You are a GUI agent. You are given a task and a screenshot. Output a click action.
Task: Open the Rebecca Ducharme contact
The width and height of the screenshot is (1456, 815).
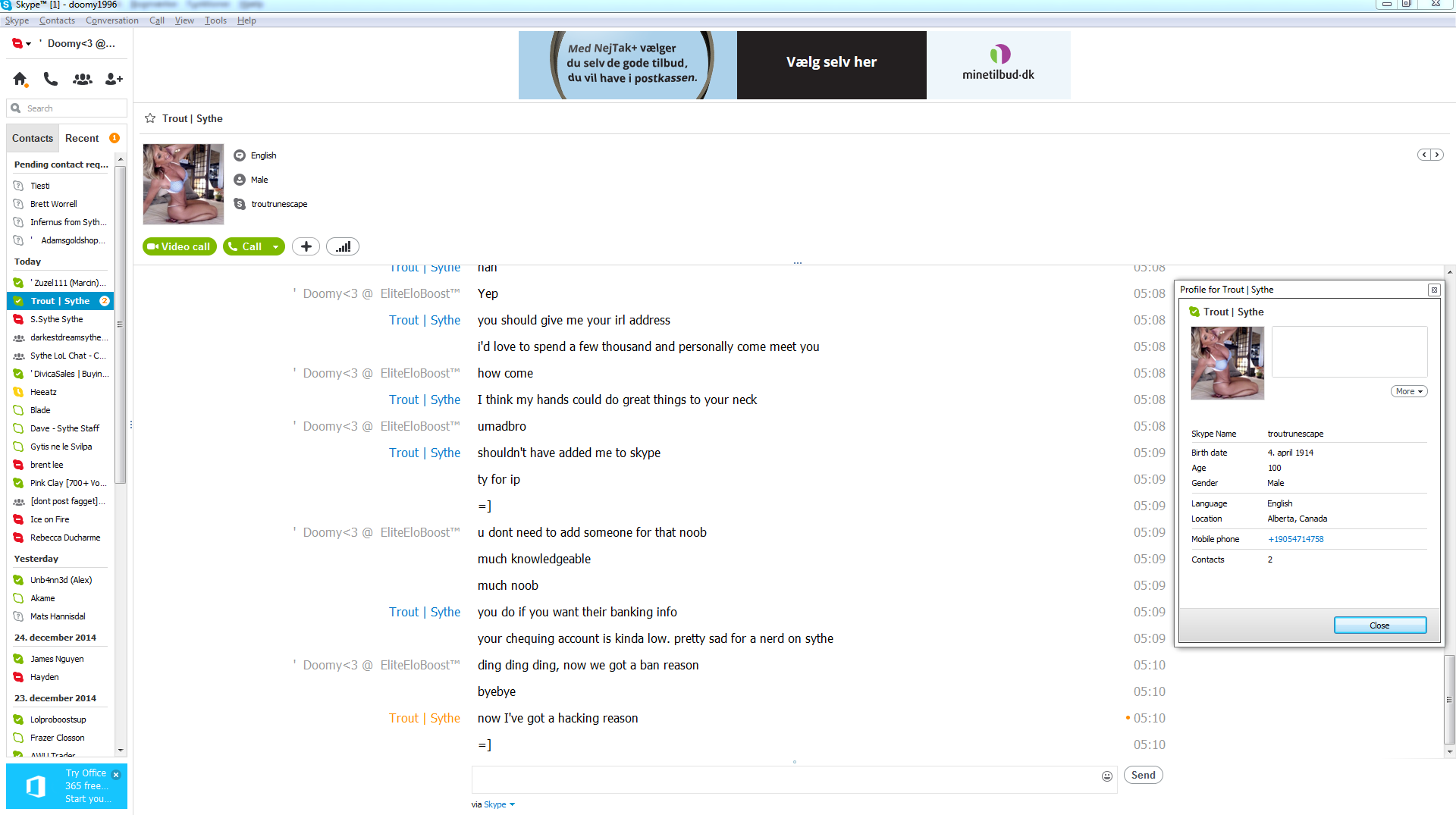click(x=61, y=538)
